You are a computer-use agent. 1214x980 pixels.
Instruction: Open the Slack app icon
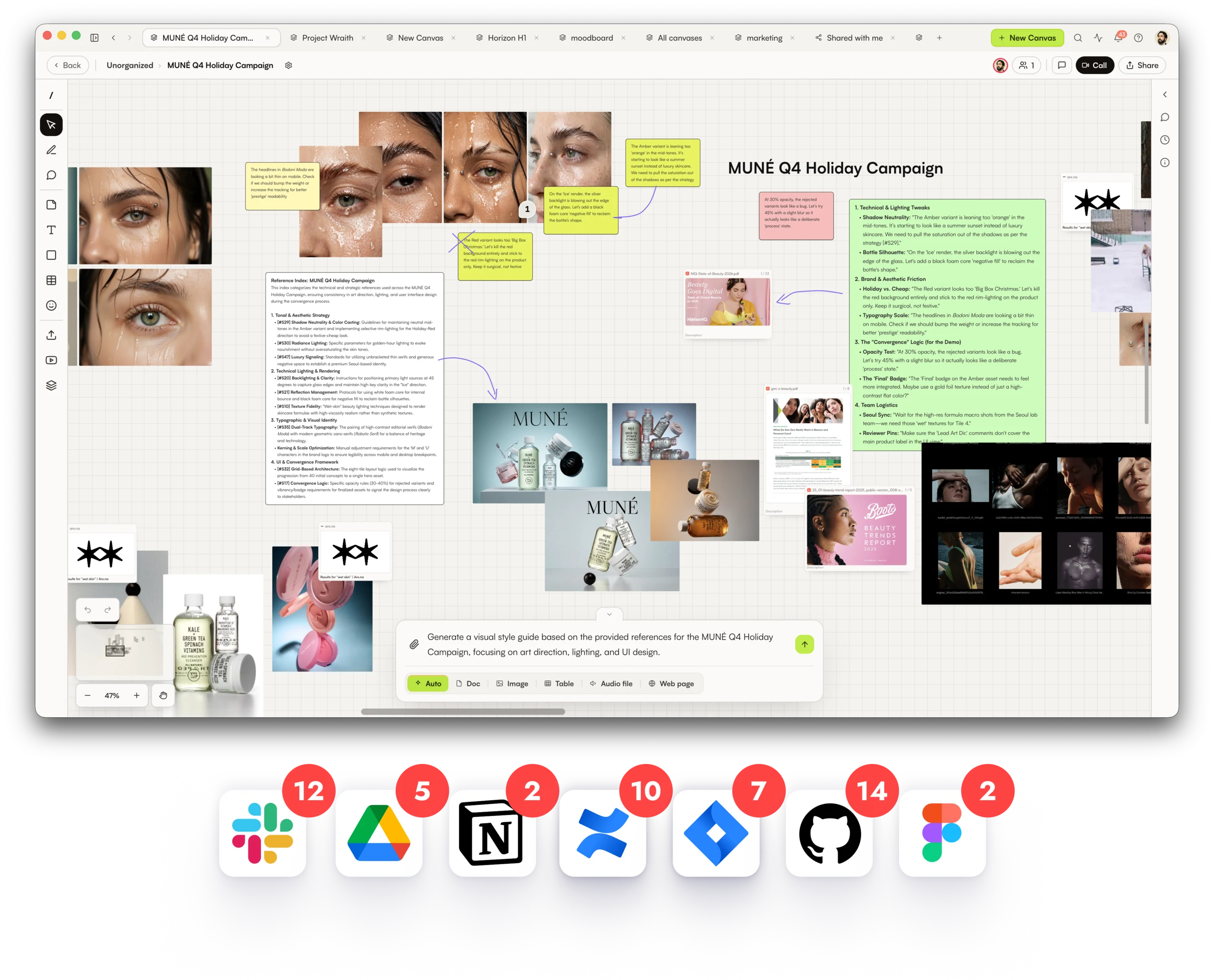pos(262,833)
